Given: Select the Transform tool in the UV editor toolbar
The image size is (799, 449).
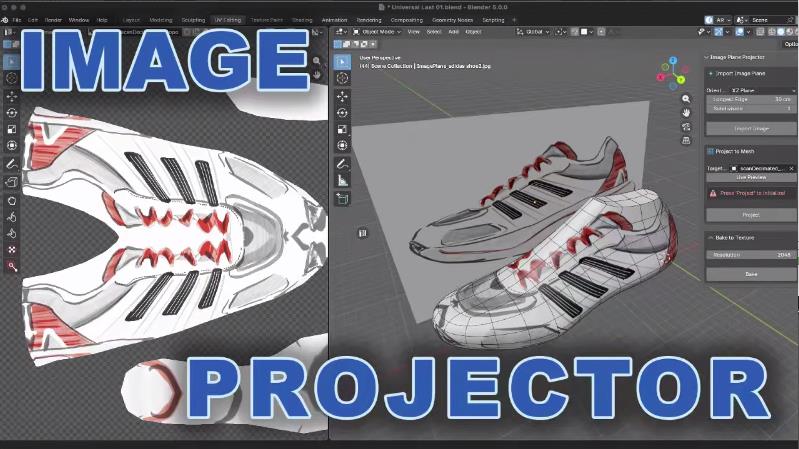Looking at the screenshot, I should tap(11, 145).
